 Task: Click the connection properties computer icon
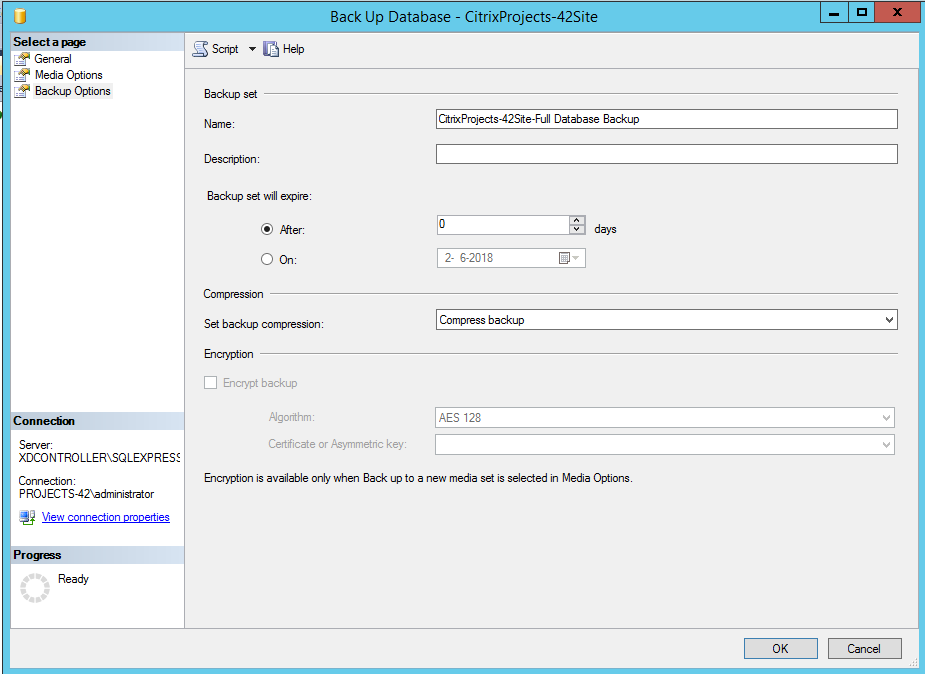[x=27, y=517]
